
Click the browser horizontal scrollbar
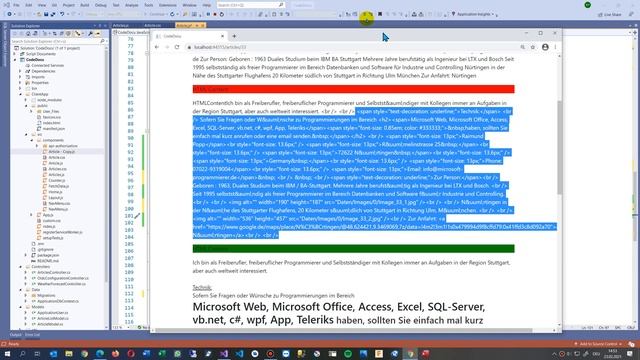click(344, 330)
